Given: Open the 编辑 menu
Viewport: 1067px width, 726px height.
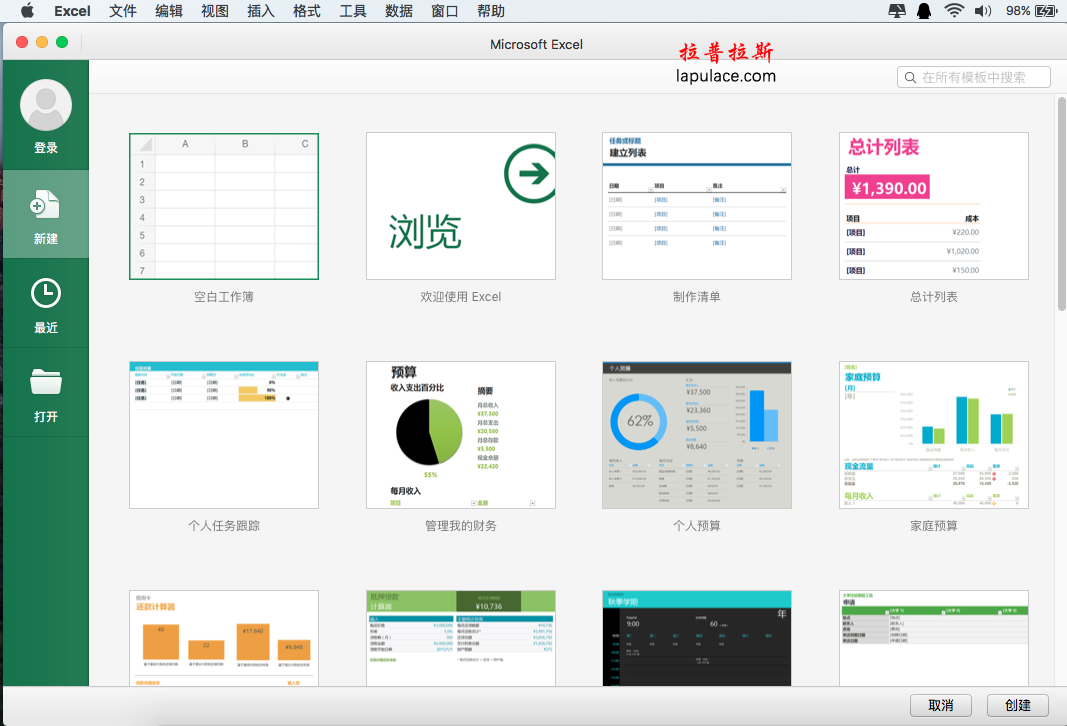Looking at the screenshot, I should [x=169, y=11].
